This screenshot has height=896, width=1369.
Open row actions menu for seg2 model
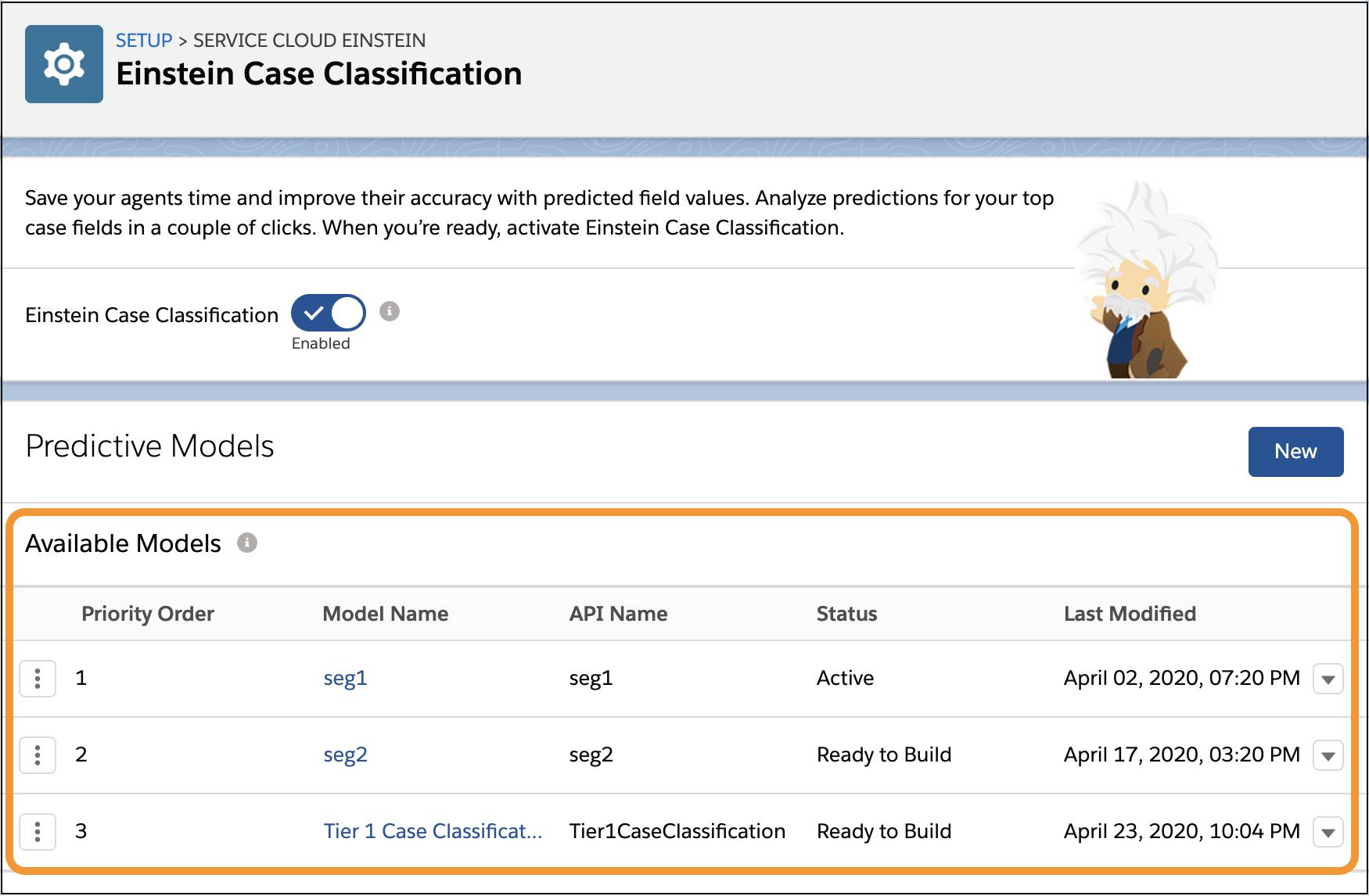(x=38, y=754)
